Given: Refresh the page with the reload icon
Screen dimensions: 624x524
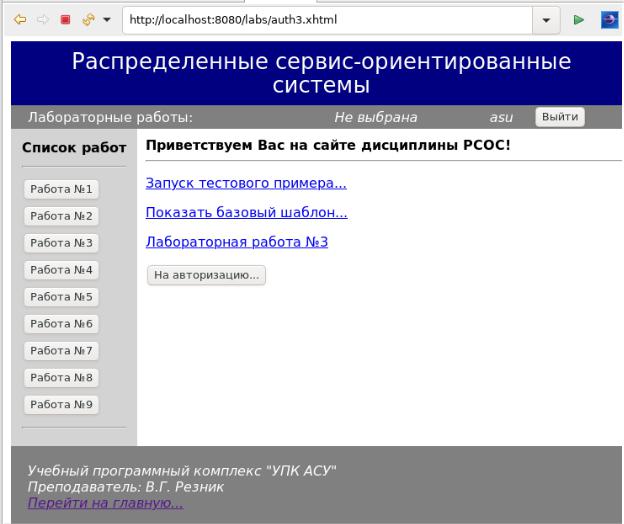Looking at the screenshot, I should coord(88,19).
